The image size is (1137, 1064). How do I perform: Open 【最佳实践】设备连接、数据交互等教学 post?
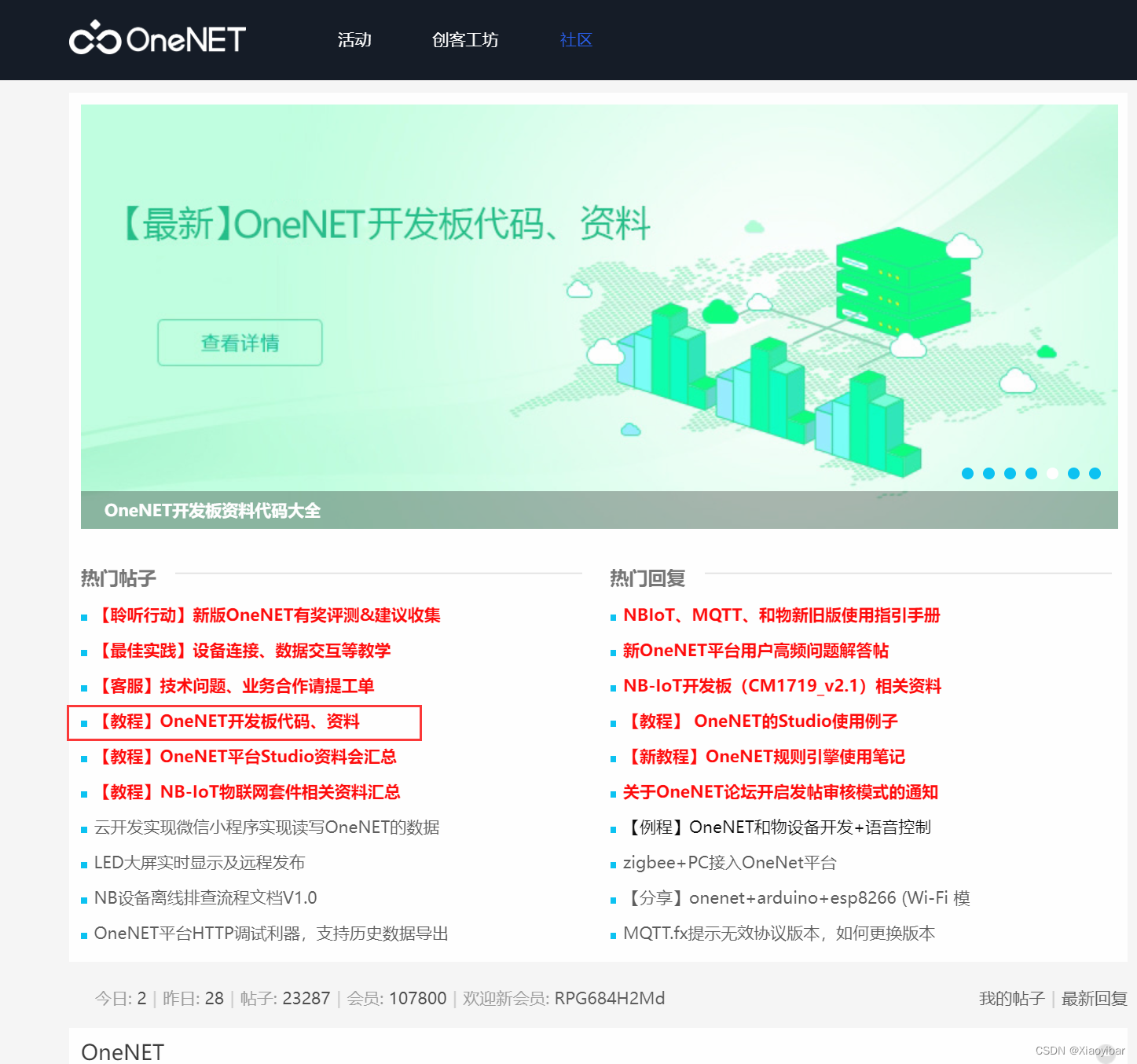click(x=242, y=651)
